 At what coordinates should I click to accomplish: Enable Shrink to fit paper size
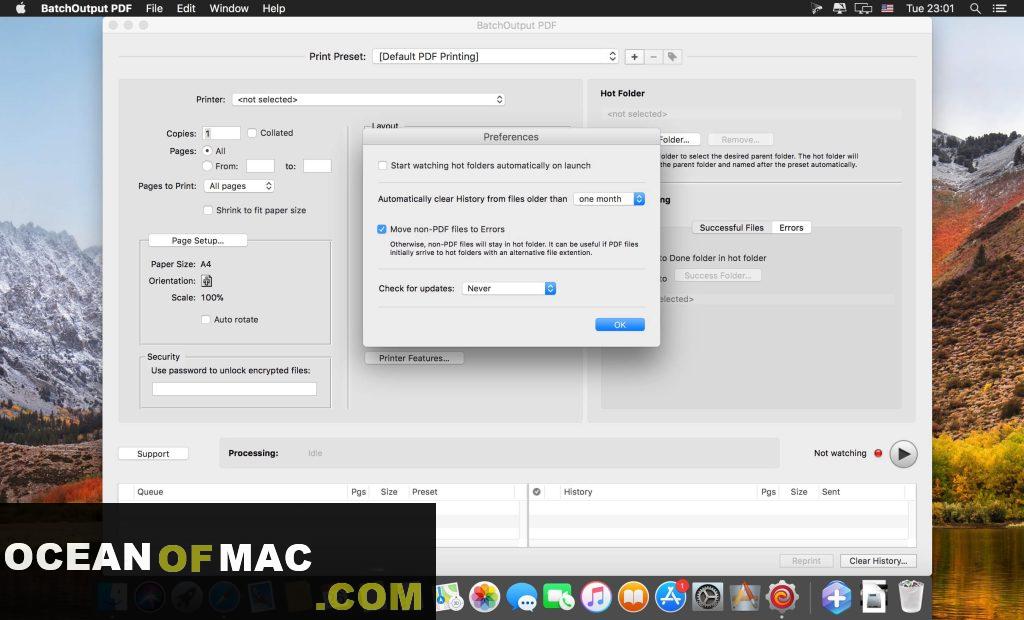[x=208, y=210]
